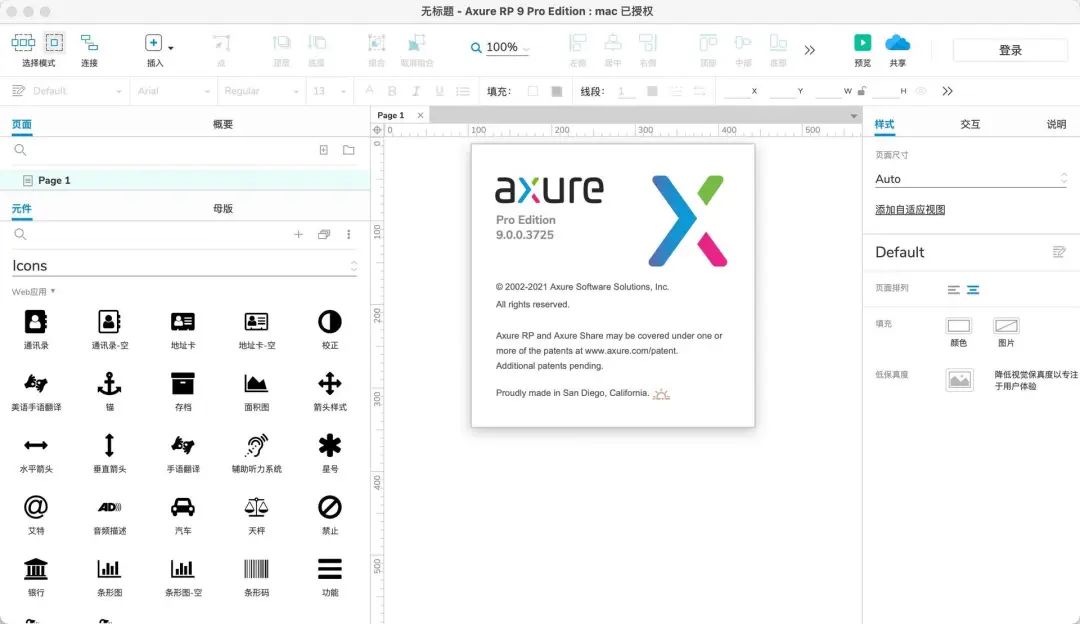Select the contained selection mode icon

54,43
